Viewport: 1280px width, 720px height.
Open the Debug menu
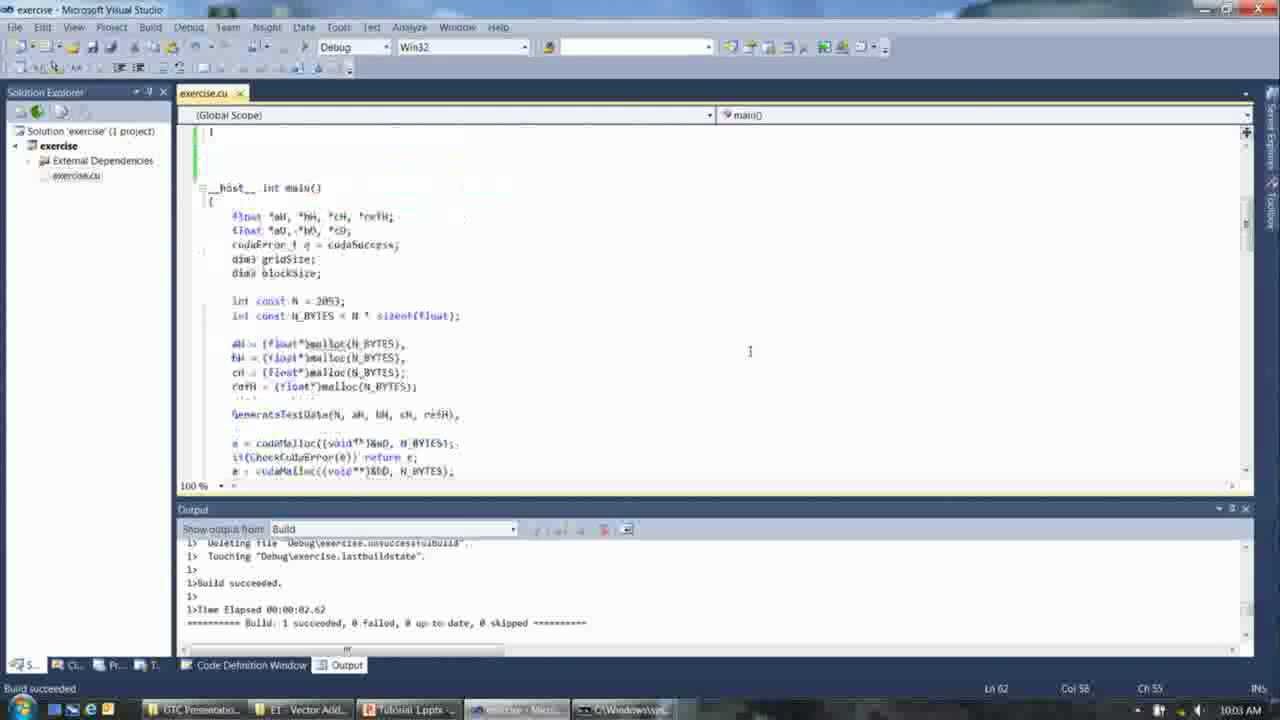(189, 27)
